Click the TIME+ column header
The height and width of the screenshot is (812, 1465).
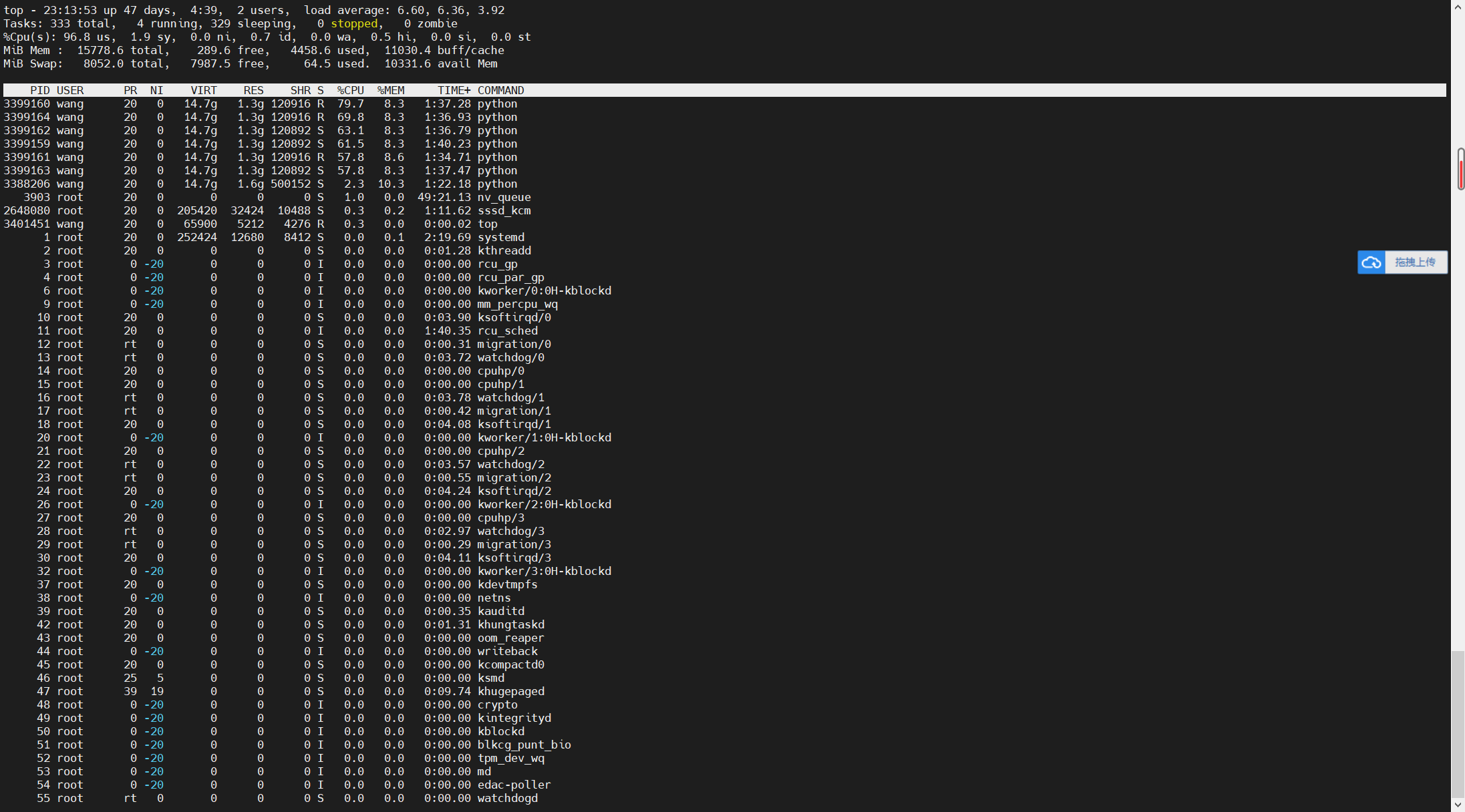point(454,90)
